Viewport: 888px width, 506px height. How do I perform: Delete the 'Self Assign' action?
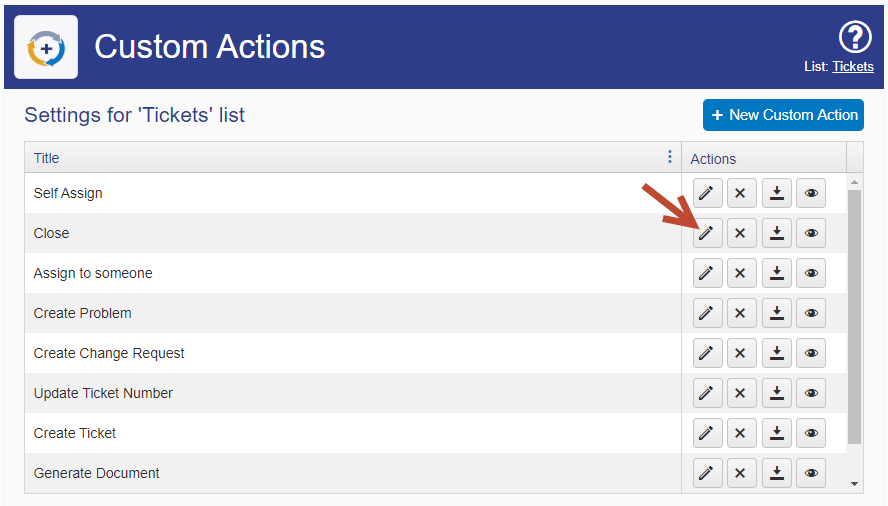point(741,193)
